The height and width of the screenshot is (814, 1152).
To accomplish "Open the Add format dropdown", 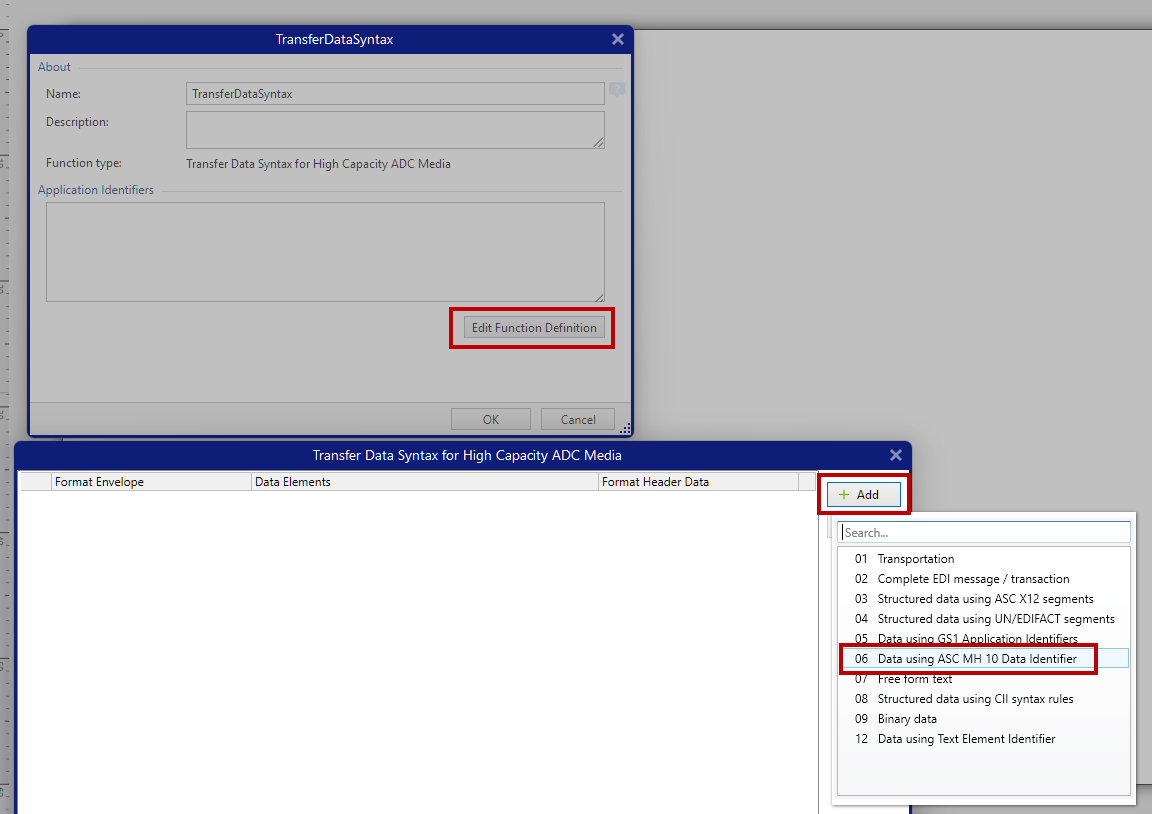I will tap(864, 494).
